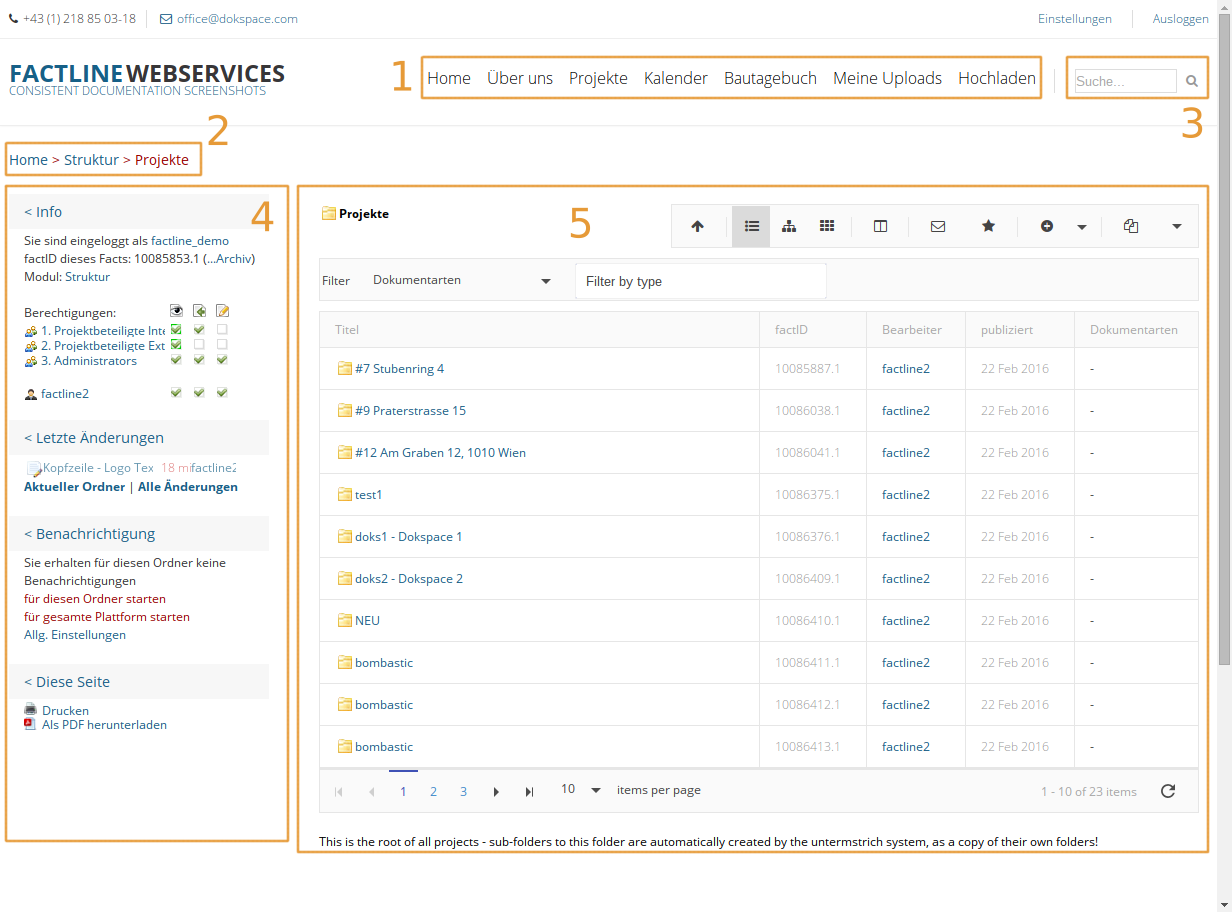The height and width of the screenshot is (912, 1232).
Task: Switch to grid view of the folder
Action: pyautogui.click(x=827, y=226)
